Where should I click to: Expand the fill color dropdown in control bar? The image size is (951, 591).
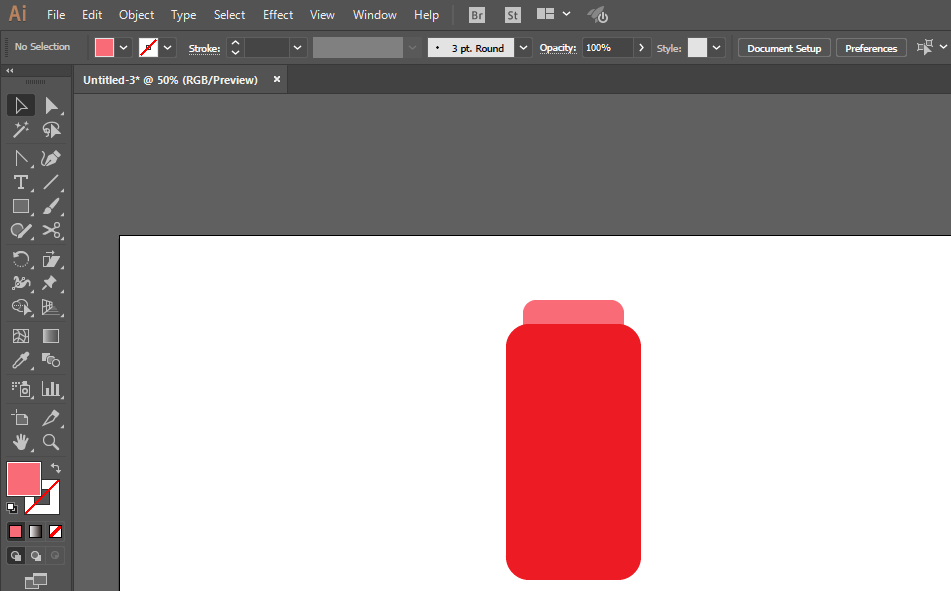(124, 48)
